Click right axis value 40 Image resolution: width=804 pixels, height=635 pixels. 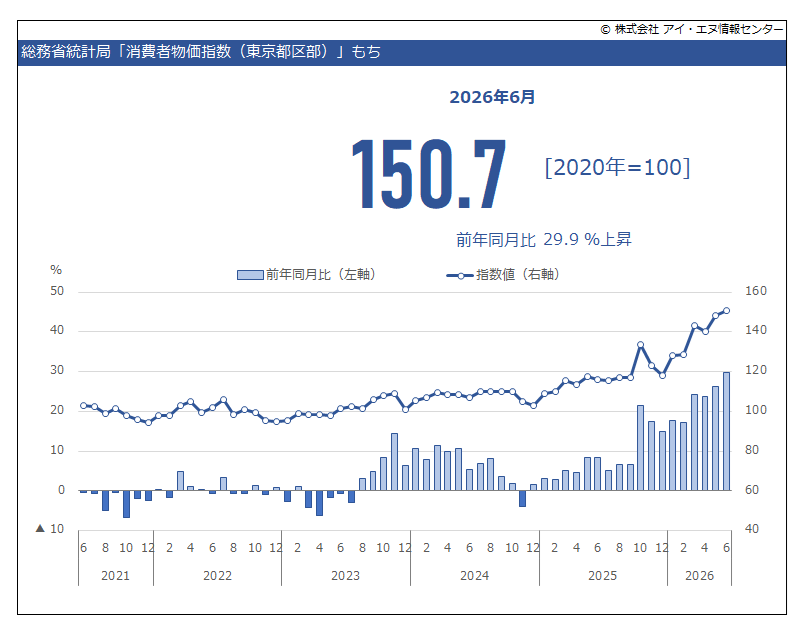coord(752,528)
